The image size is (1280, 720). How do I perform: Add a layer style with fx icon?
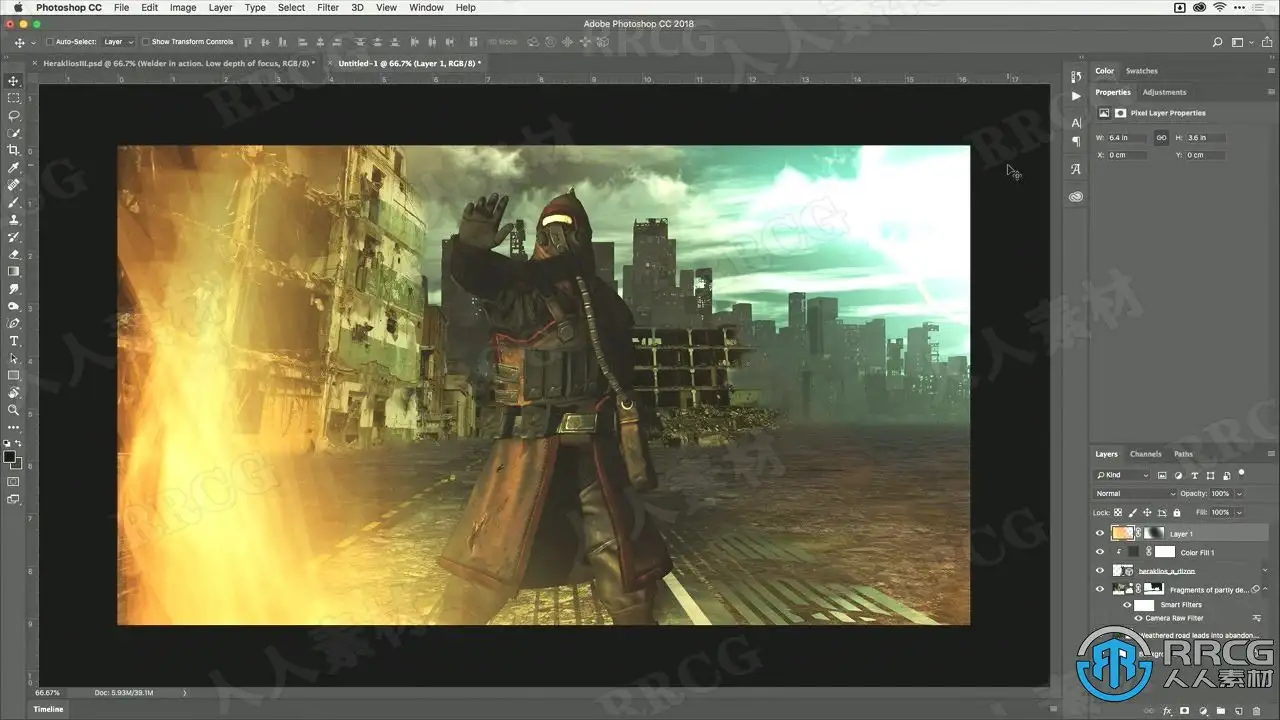click(x=1167, y=711)
